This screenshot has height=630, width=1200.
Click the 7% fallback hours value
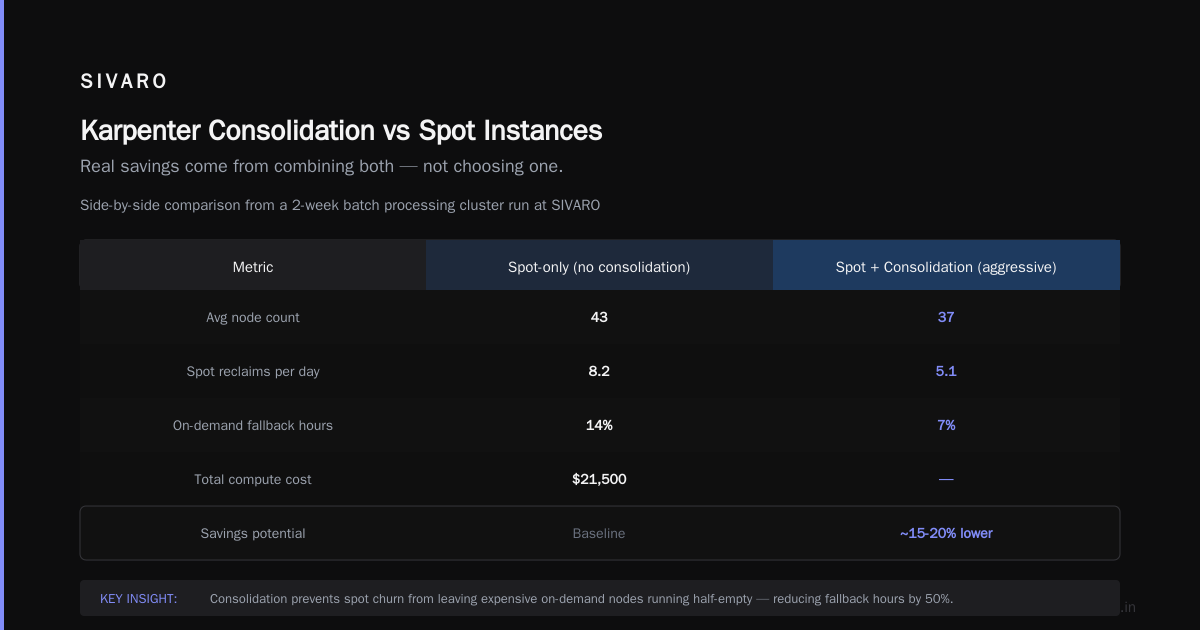pos(946,425)
